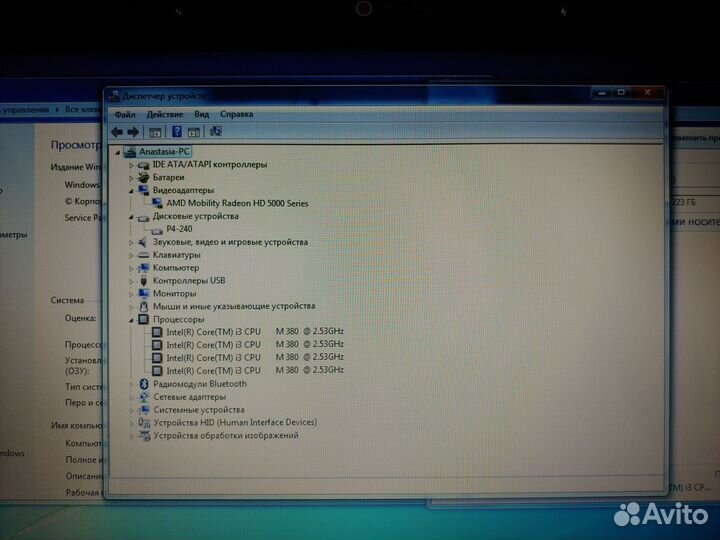Click the Батареи battery icon
This screenshot has width=720, height=540.
144,177
